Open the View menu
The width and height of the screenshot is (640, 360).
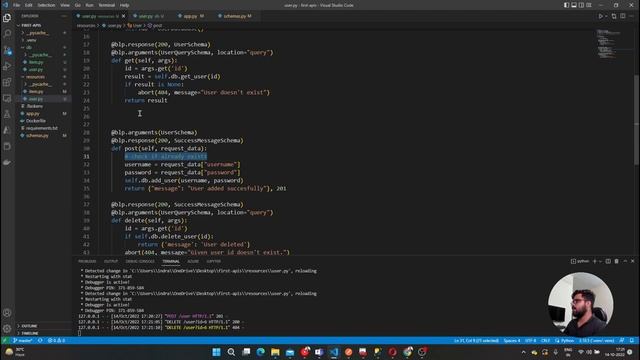coord(65,5)
